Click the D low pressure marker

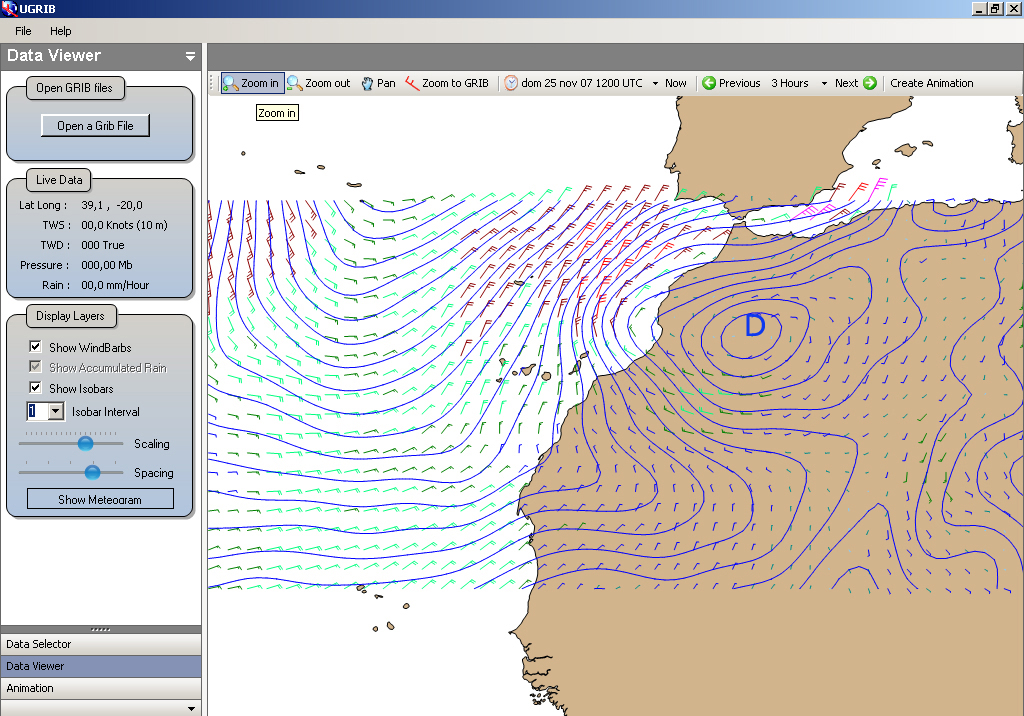click(755, 325)
